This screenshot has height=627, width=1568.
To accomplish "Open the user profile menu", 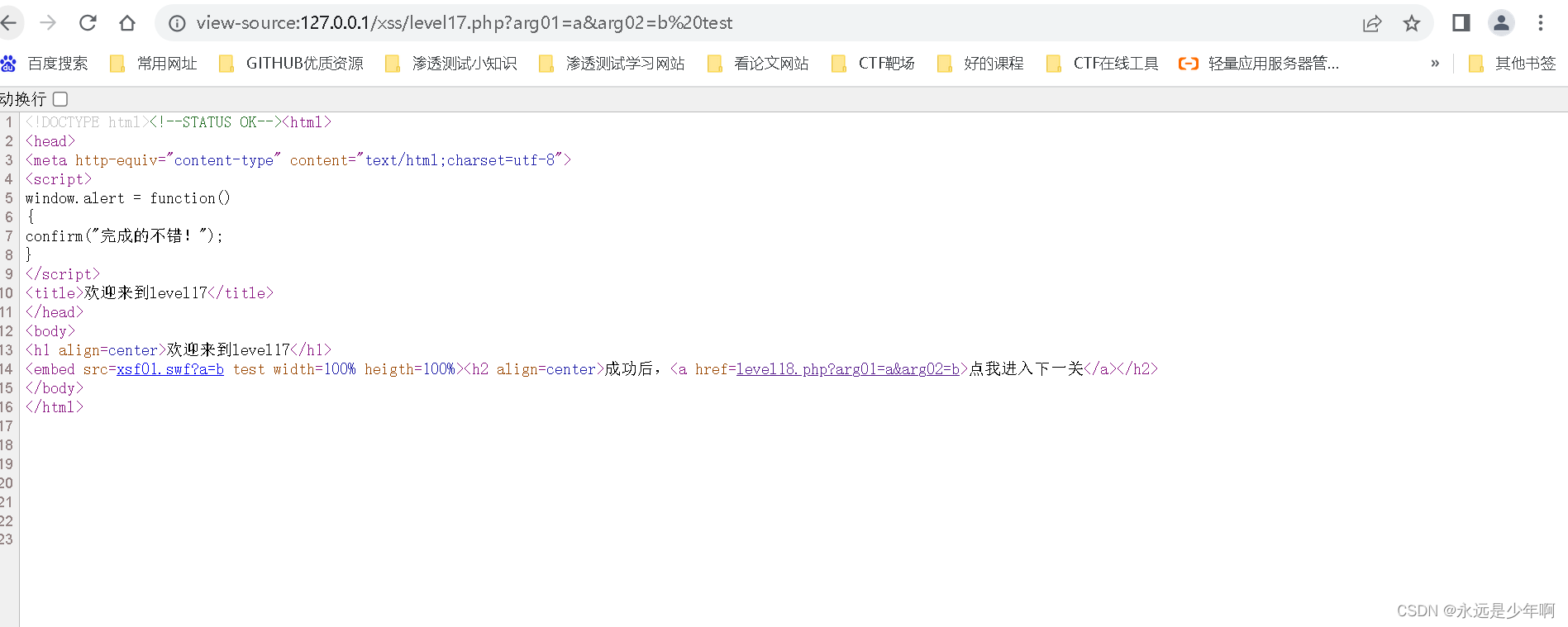I will 1501,23.
